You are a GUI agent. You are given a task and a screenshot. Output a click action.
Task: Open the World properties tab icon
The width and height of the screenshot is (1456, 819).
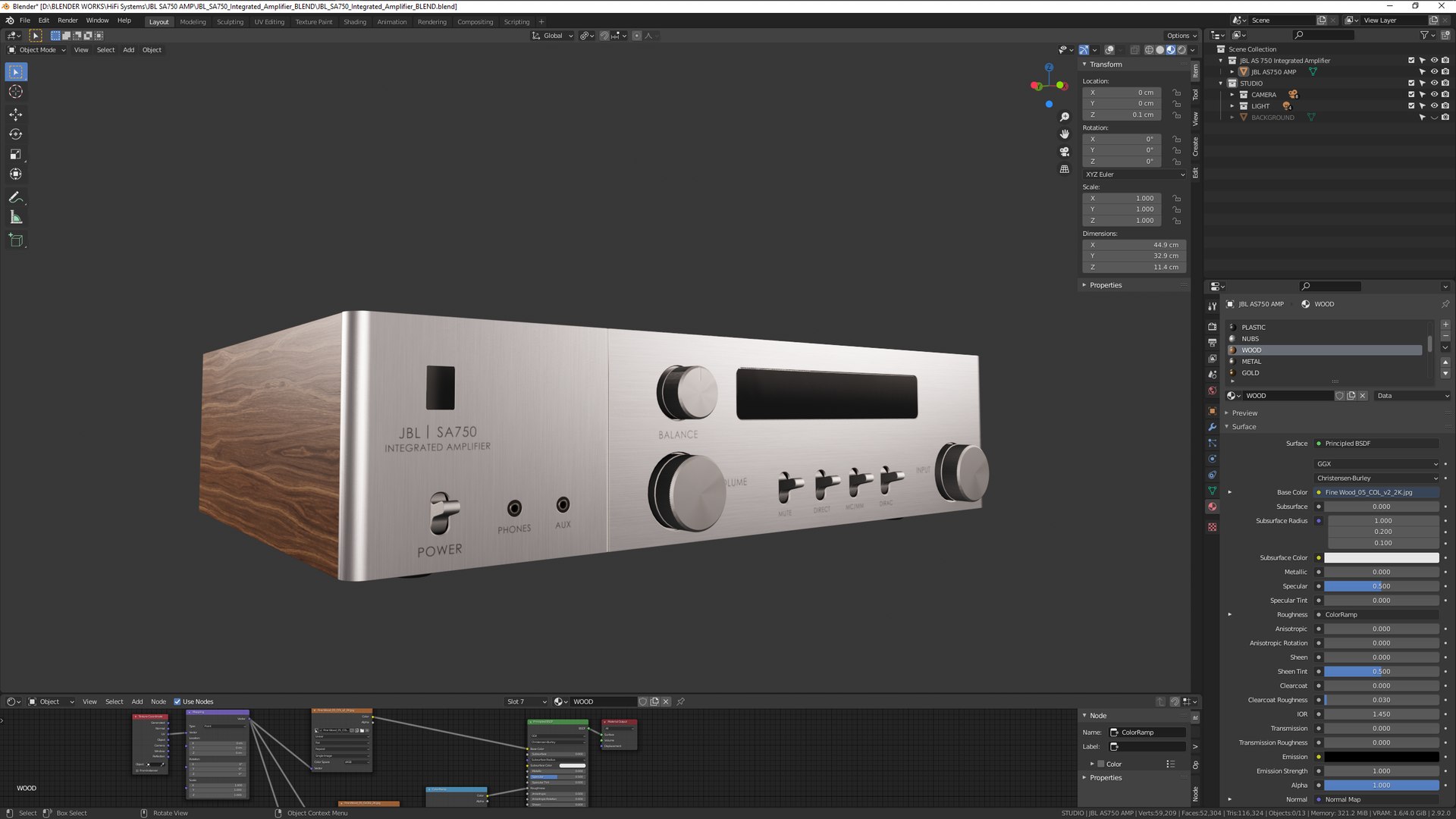(x=1212, y=391)
